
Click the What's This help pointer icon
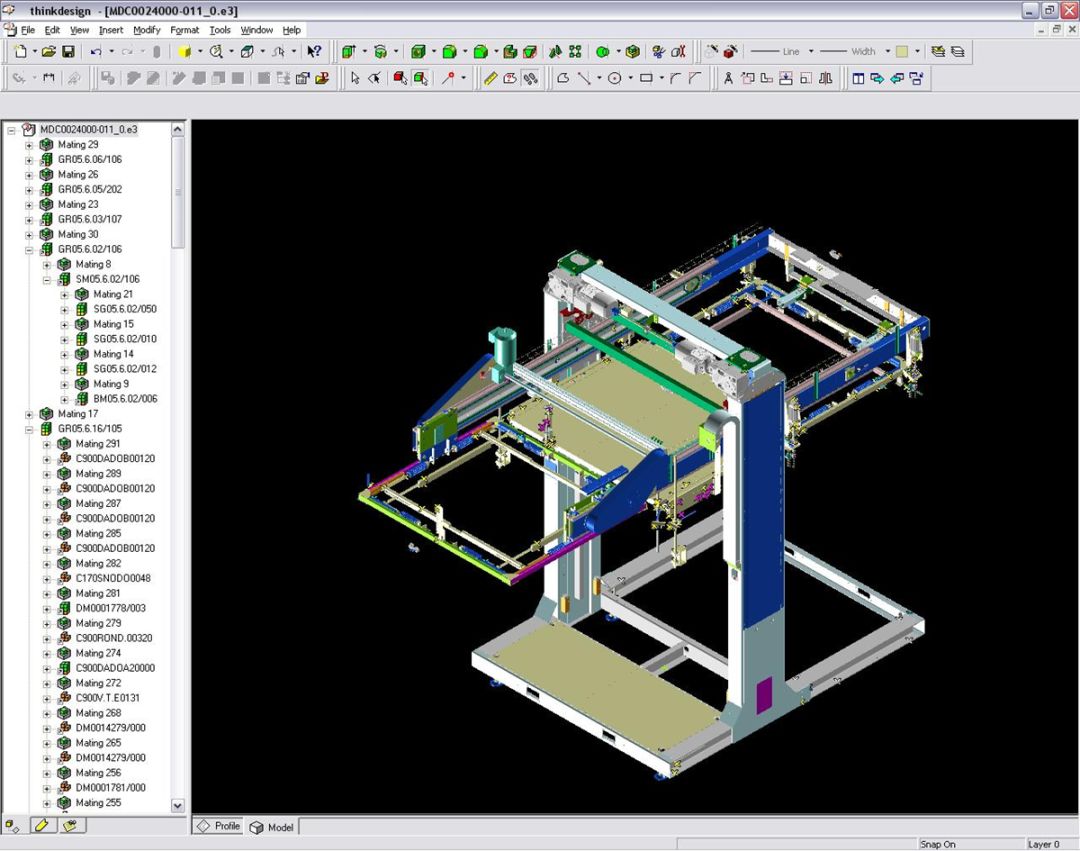(x=314, y=52)
